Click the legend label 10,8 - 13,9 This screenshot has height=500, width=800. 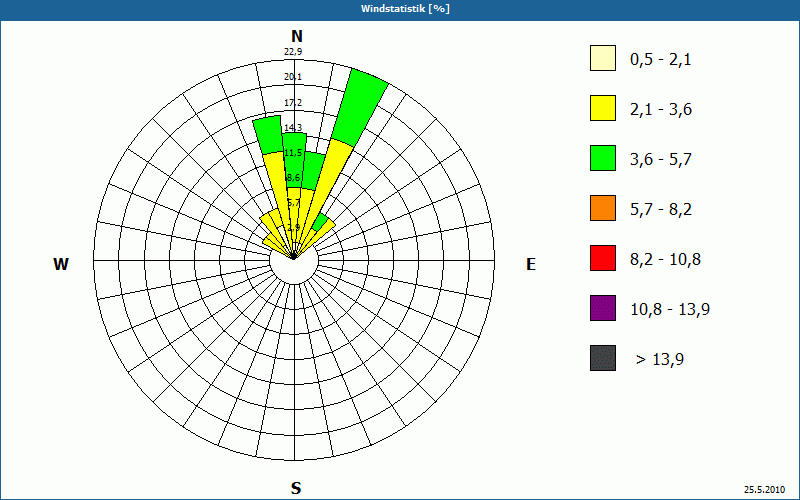[x=670, y=310]
